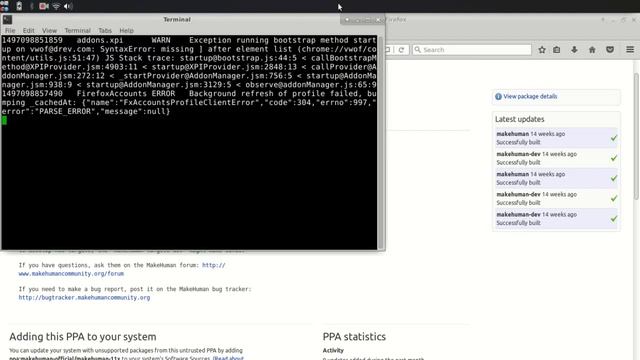The image size is (640, 360).
Task: Open the applications menu icon in the panel
Action: click(4, 6)
